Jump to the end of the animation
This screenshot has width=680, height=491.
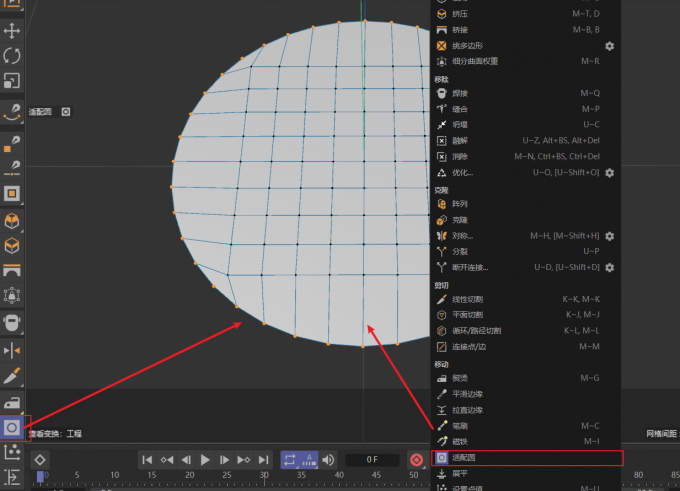(263, 460)
